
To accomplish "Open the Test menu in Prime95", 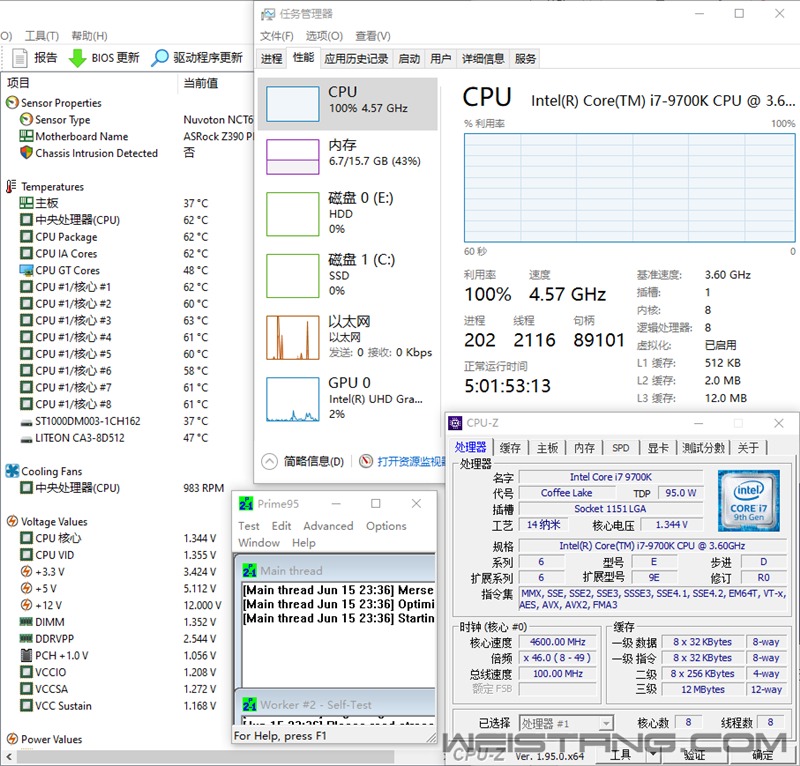I will coord(248,526).
